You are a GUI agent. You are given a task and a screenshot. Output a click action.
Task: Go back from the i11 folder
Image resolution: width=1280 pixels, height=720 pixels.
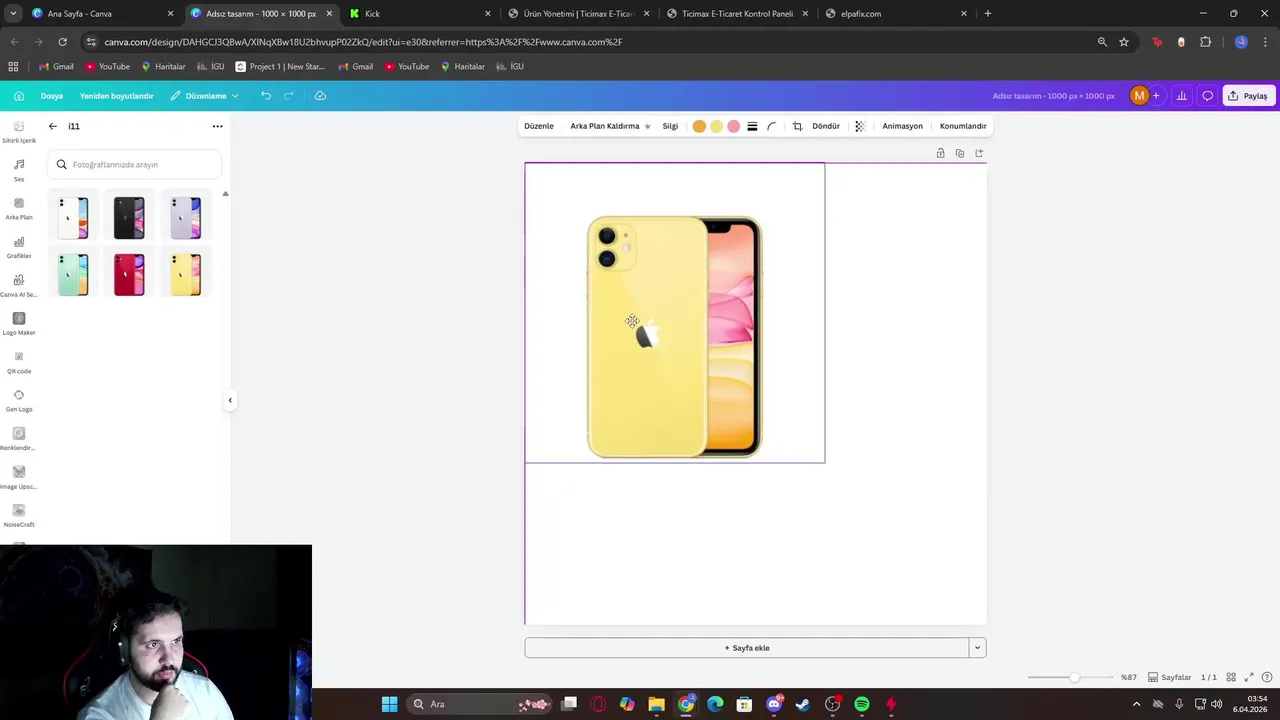(x=53, y=126)
